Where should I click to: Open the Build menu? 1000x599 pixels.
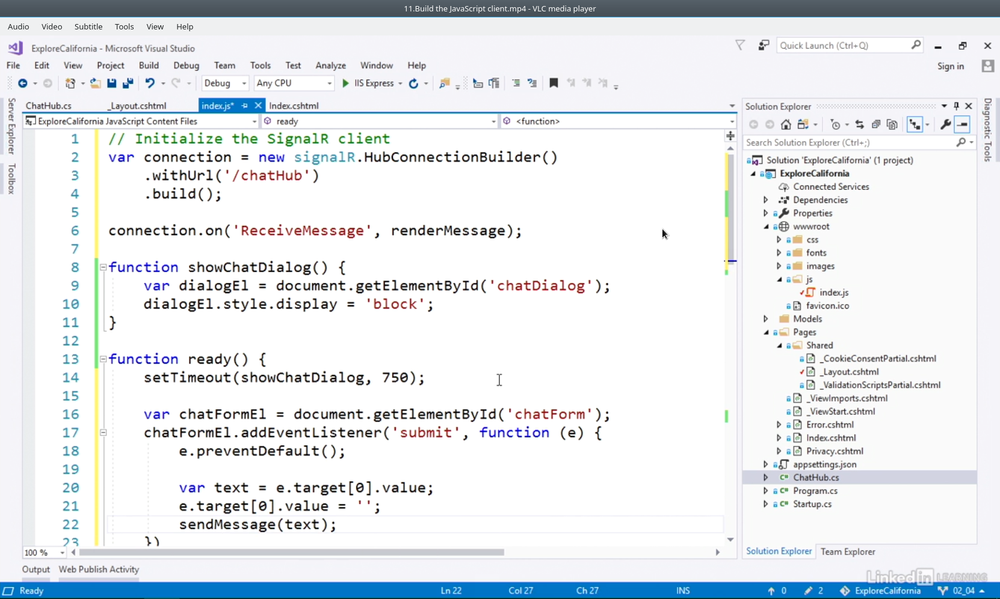[x=149, y=66]
